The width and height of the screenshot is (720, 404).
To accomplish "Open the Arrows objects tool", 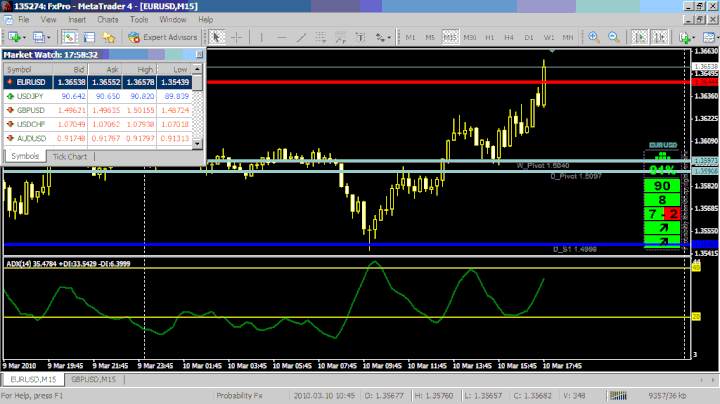I will (380, 37).
